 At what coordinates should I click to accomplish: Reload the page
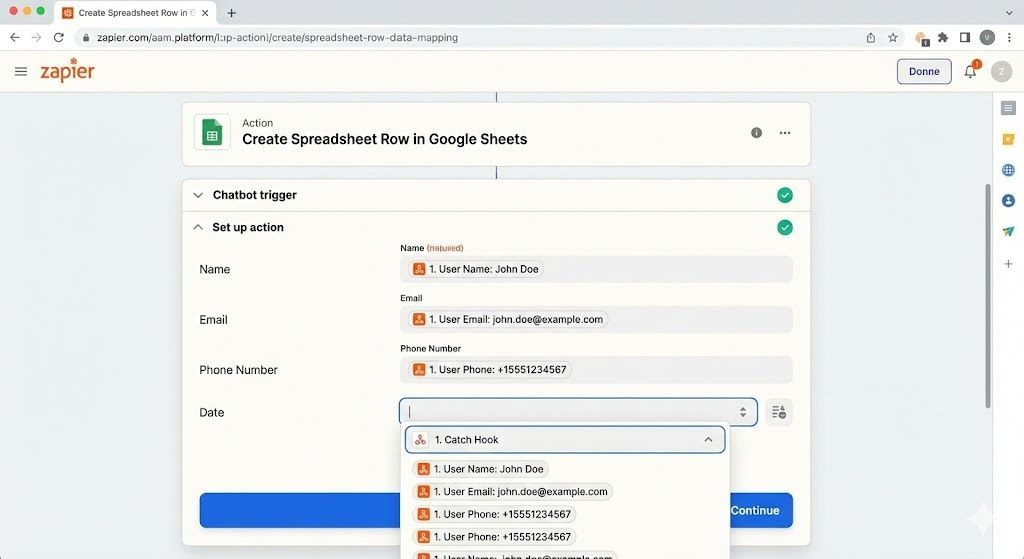pyautogui.click(x=59, y=37)
